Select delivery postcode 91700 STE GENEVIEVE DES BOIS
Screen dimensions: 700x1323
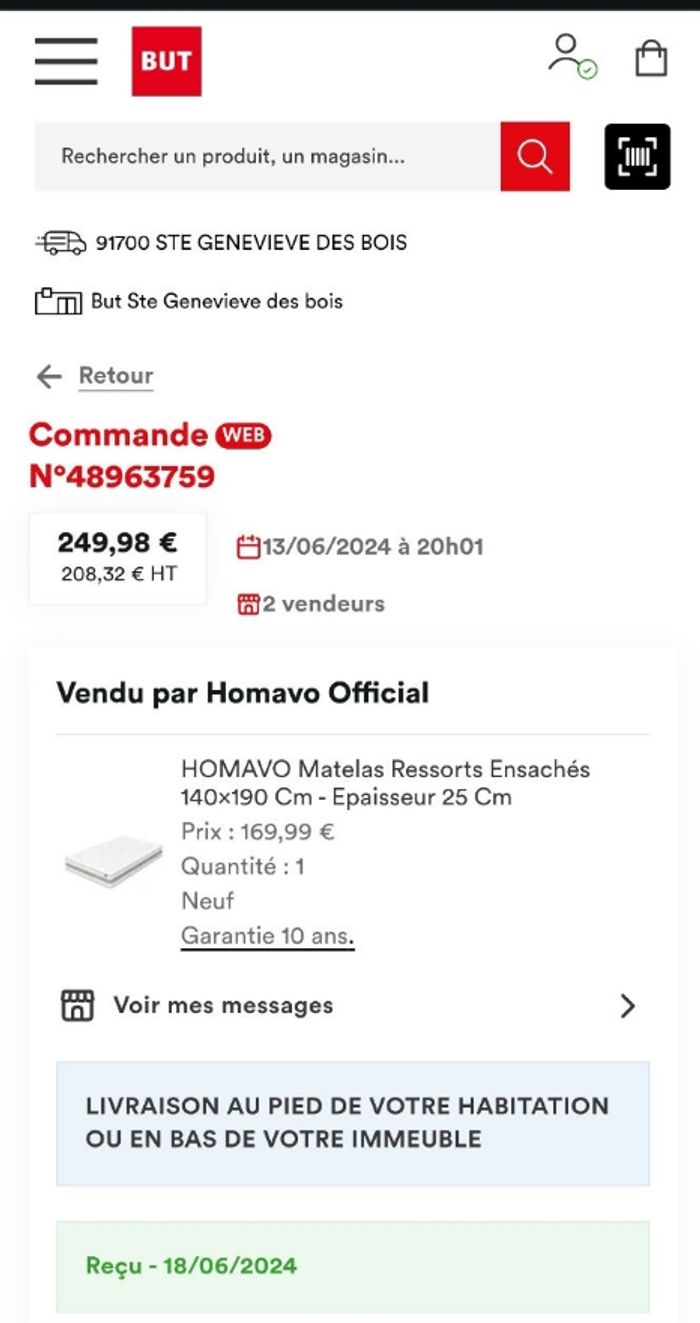(251, 242)
